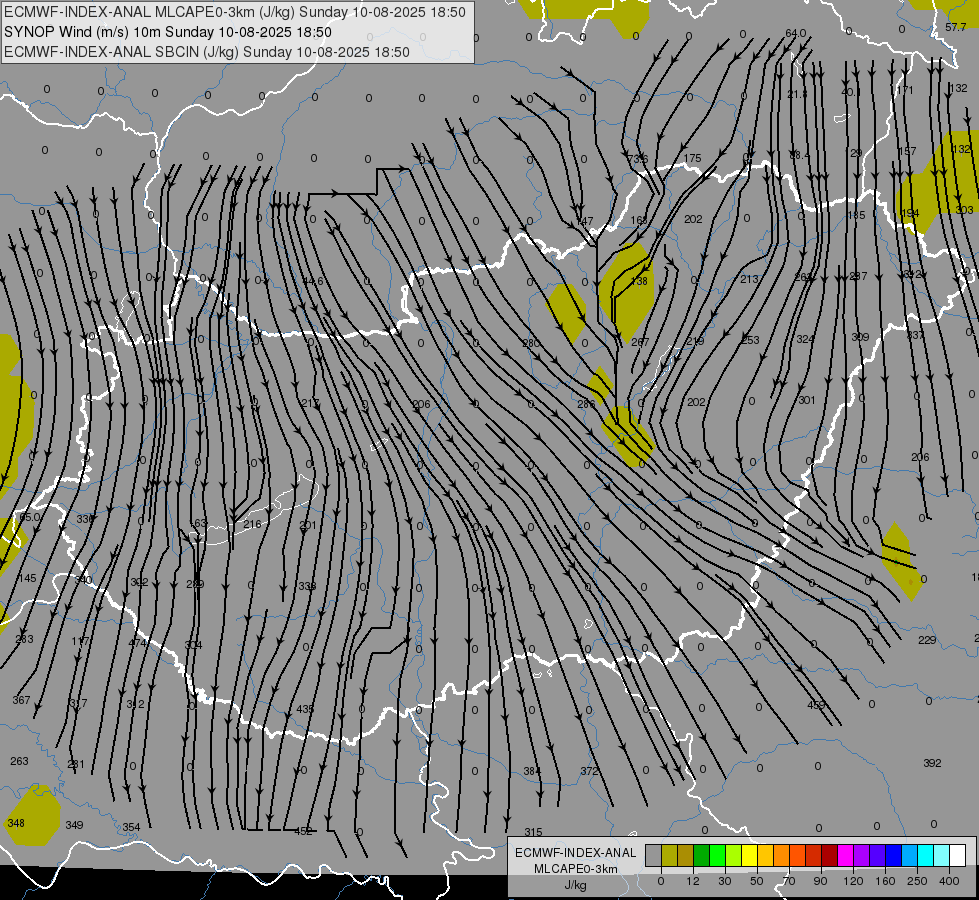Click the legend tick label '90'
This screenshot has width=979, height=900.
820,882
